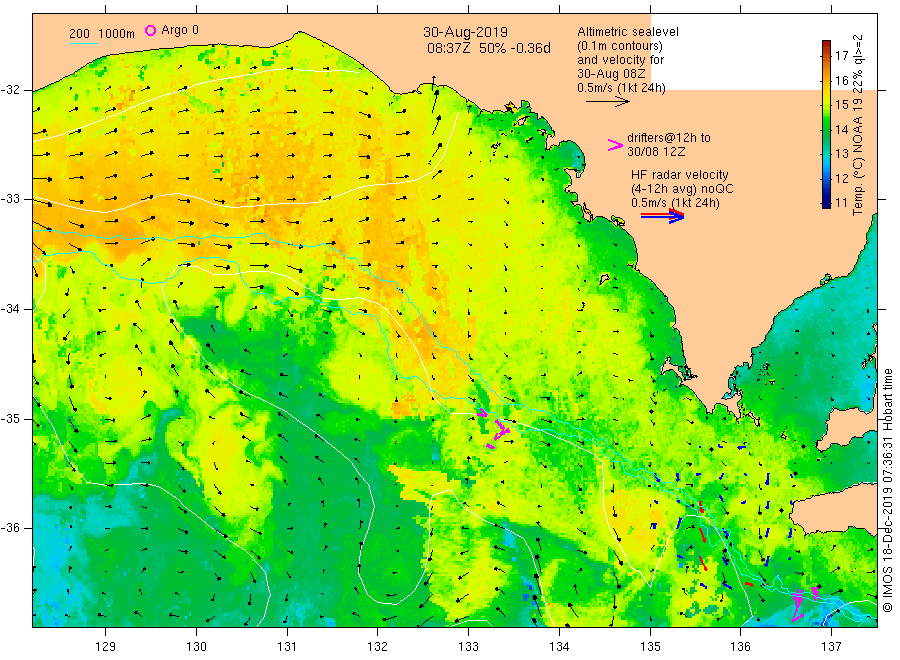Click longitude axis label '130'

click(196, 647)
